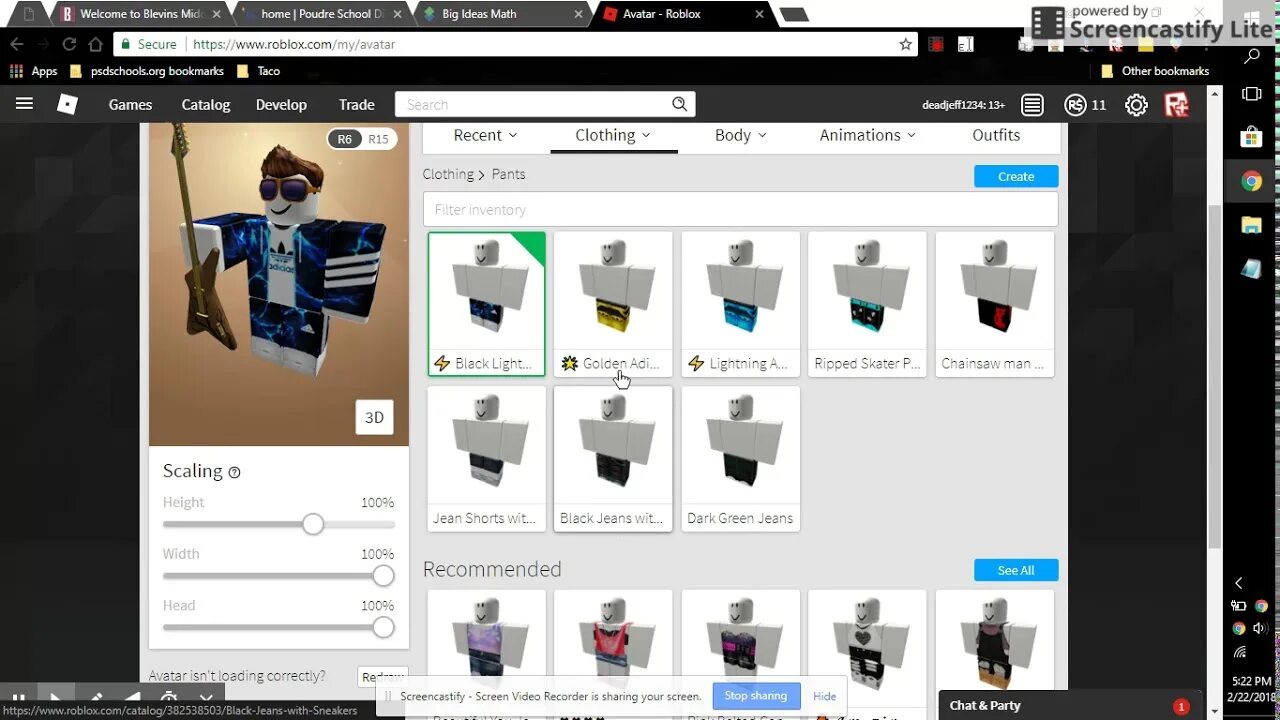Hide the Screencastify sharing bar

(825, 696)
